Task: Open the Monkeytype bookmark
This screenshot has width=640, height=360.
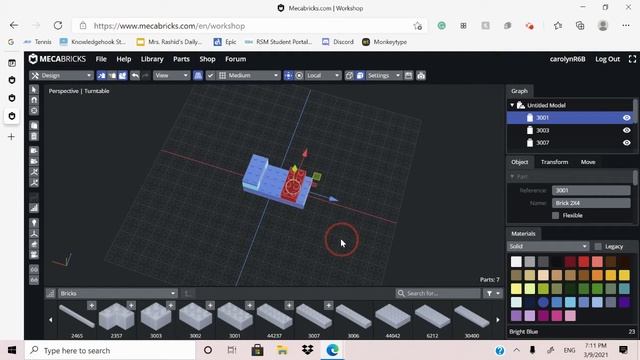Action: 385,42
